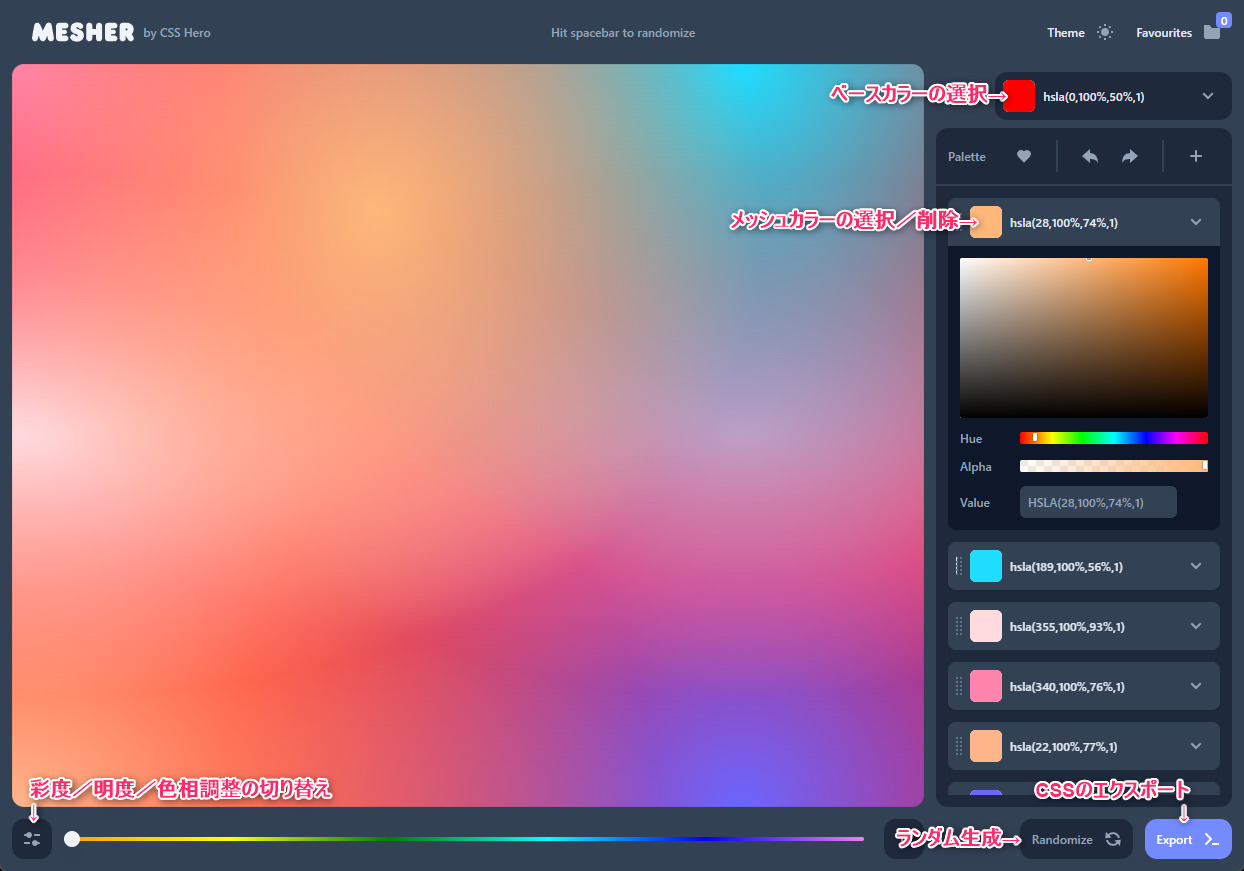Collapse the hsla(28,100%,74%,1) color panel
This screenshot has height=871, width=1244.
click(x=1196, y=222)
